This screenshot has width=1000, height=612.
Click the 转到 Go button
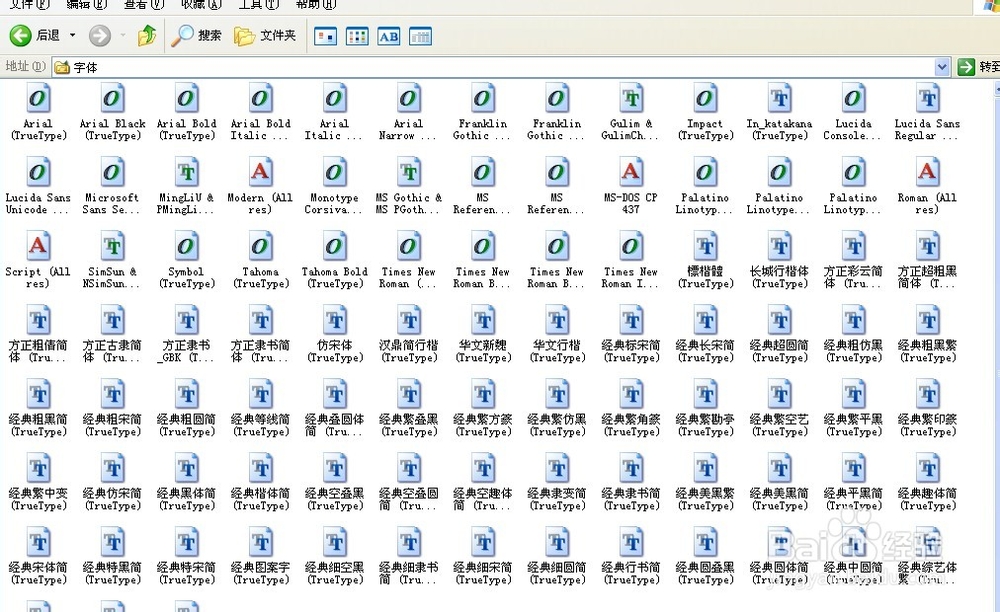click(x=978, y=66)
